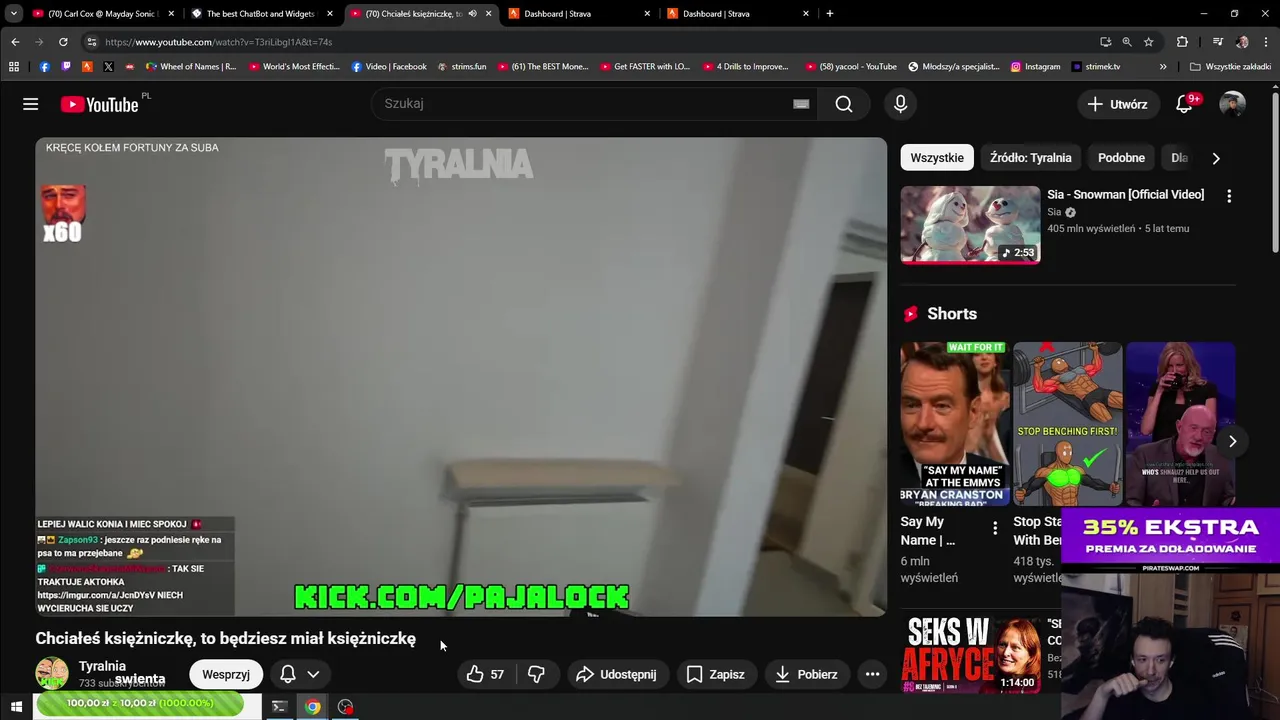Open the more actions three-dot button under the video
The image size is (1280, 720).
coord(872,674)
